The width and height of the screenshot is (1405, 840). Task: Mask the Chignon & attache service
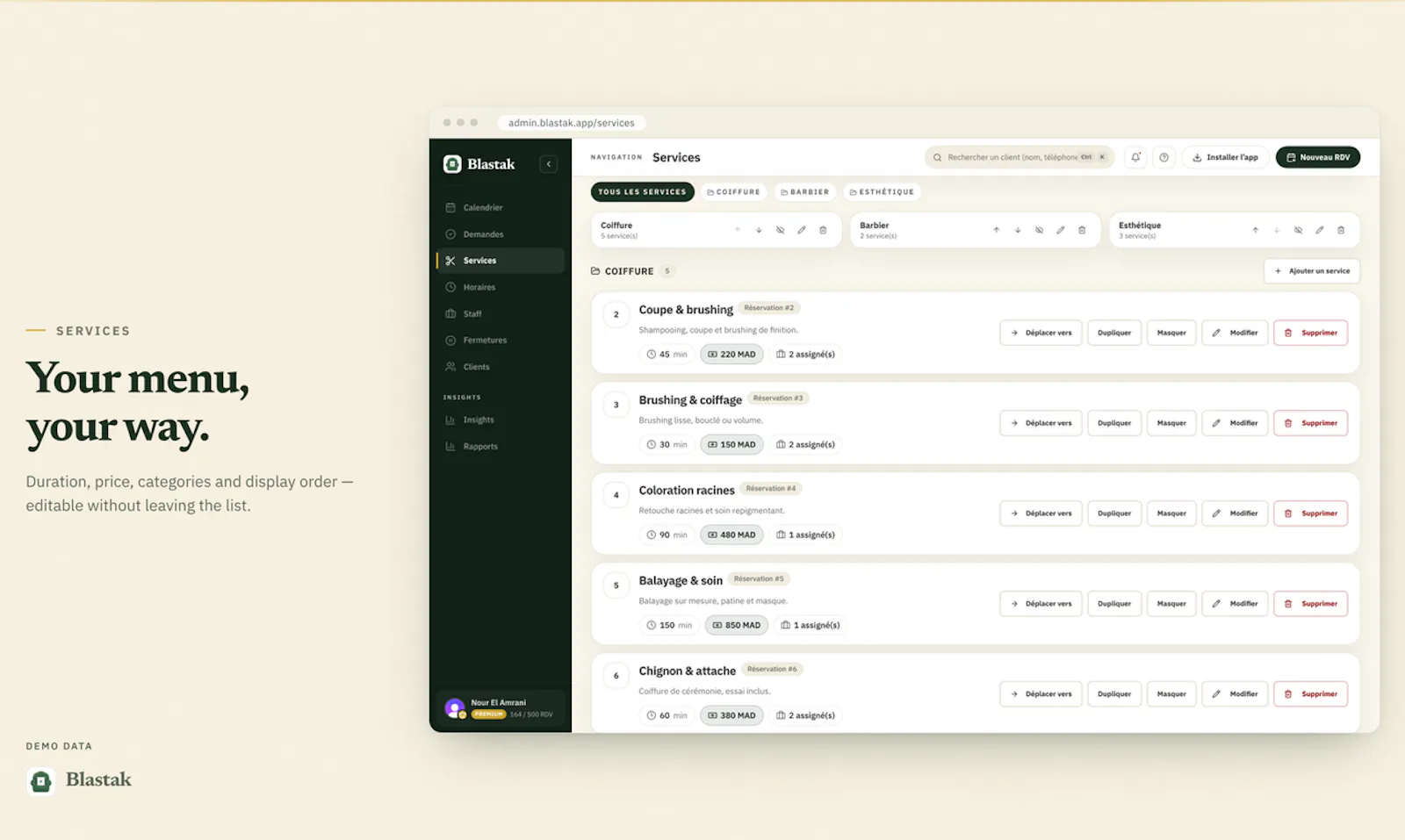(1171, 694)
